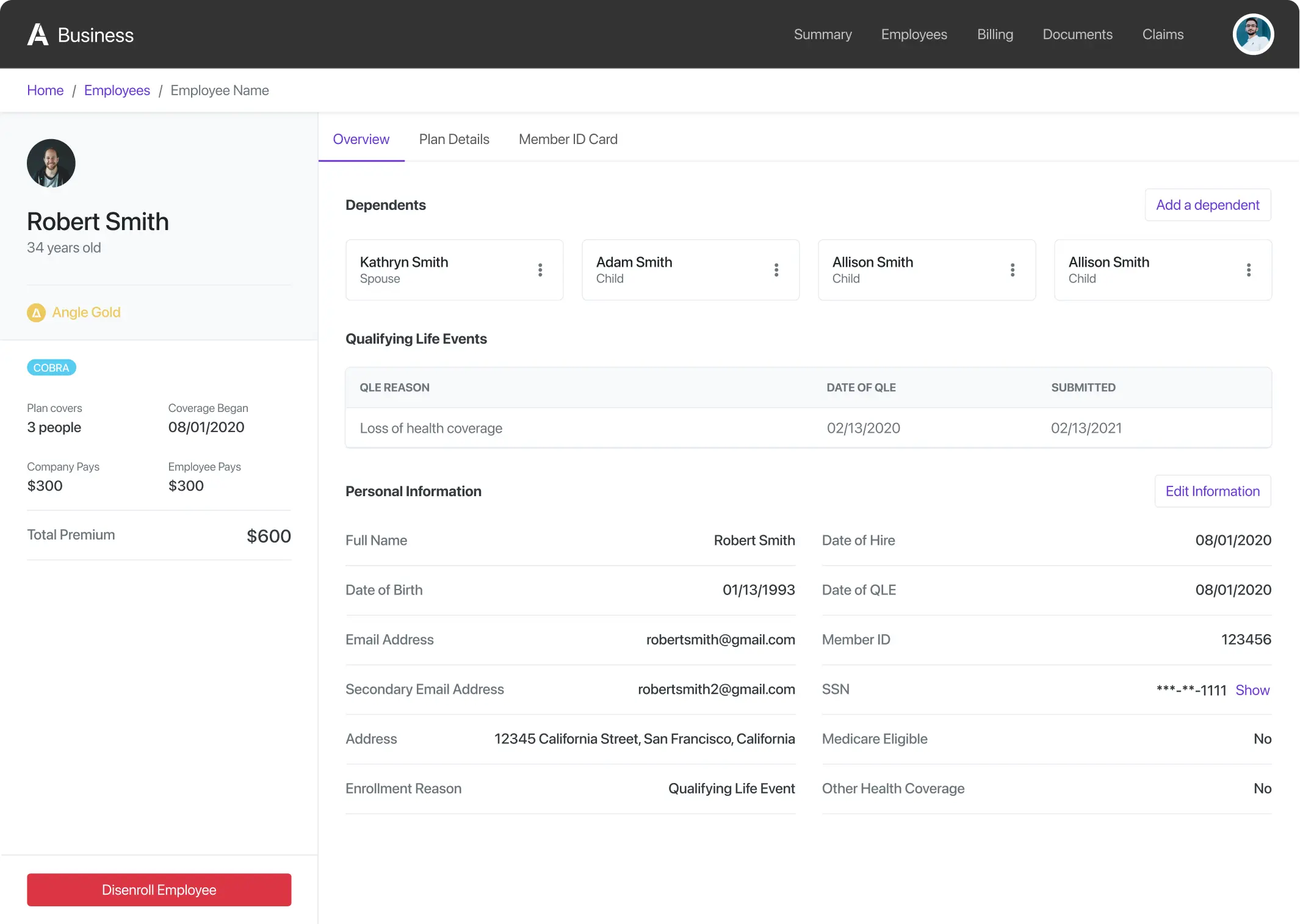Open the last Allison Smith card's options menu
This screenshot has height=924, width=1300.
tap(1249, 270)
